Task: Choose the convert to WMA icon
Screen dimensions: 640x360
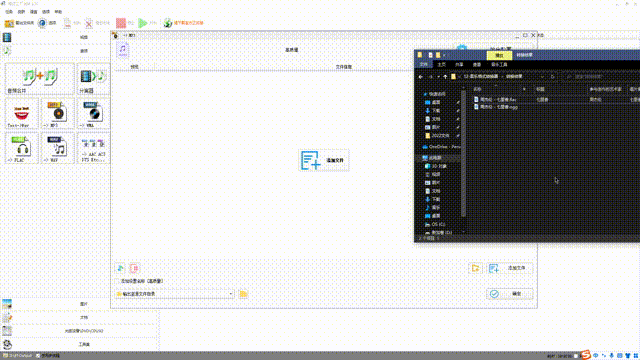Action: point(93,113)
